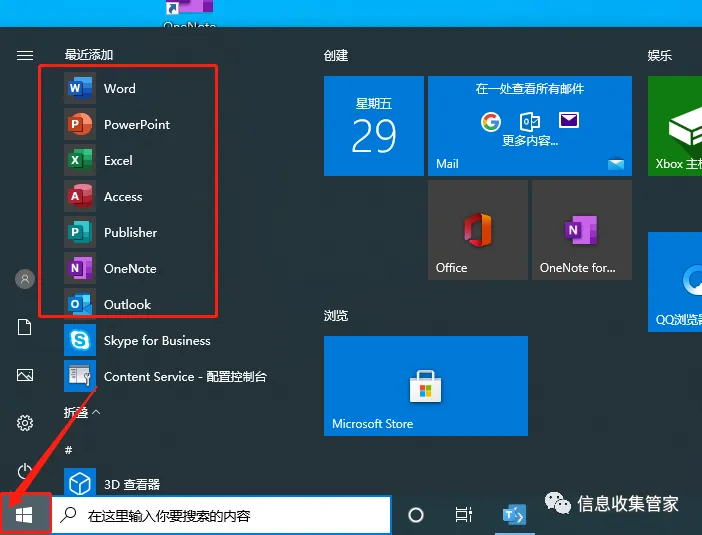This screenshot has height=535, width=702.
Task: Open Pictures from the Start sidebar
Action: 25,375
